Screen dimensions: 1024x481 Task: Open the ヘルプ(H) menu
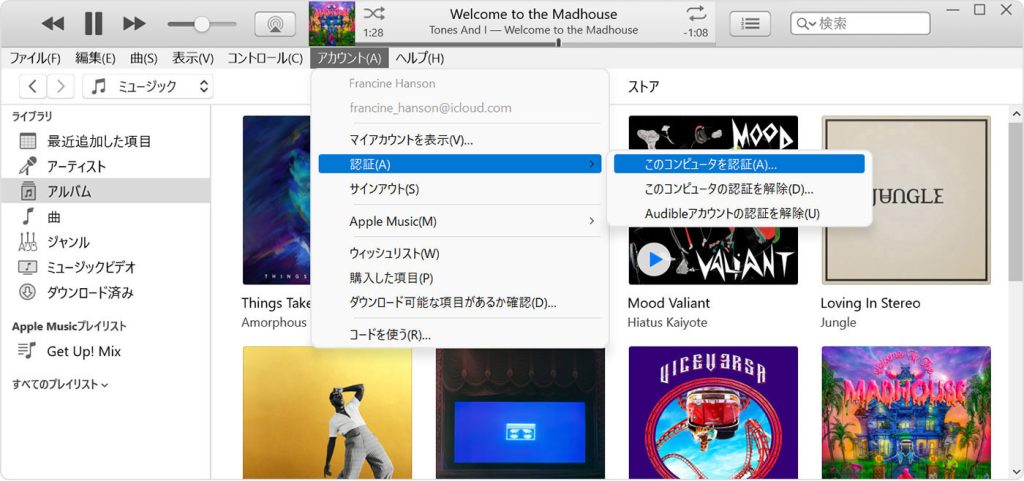pos(419,58)
